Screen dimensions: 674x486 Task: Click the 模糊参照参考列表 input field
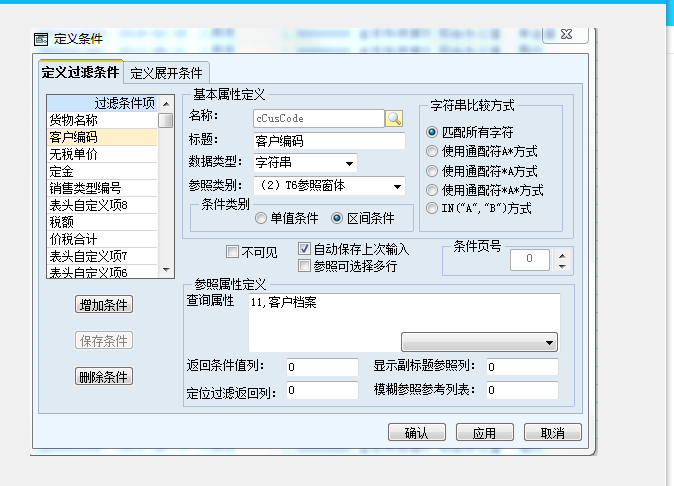click(522, 390)
